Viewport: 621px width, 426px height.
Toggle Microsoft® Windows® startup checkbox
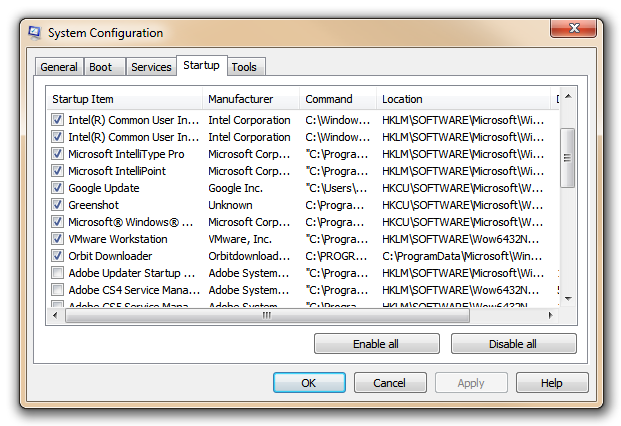click(x=57, y=222)
